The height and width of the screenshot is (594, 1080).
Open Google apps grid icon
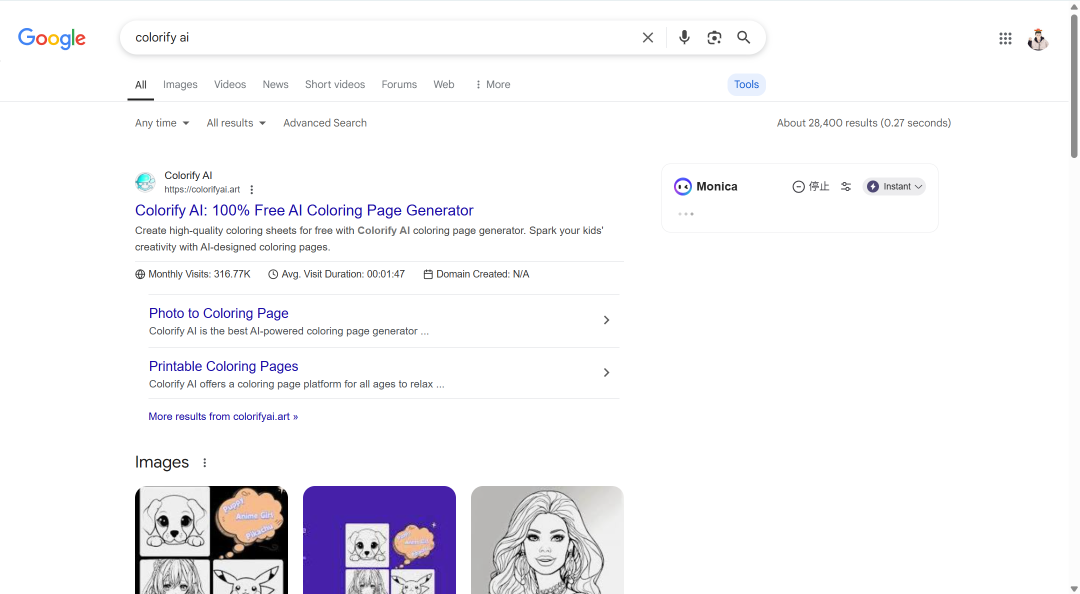tap(1005, 39)
